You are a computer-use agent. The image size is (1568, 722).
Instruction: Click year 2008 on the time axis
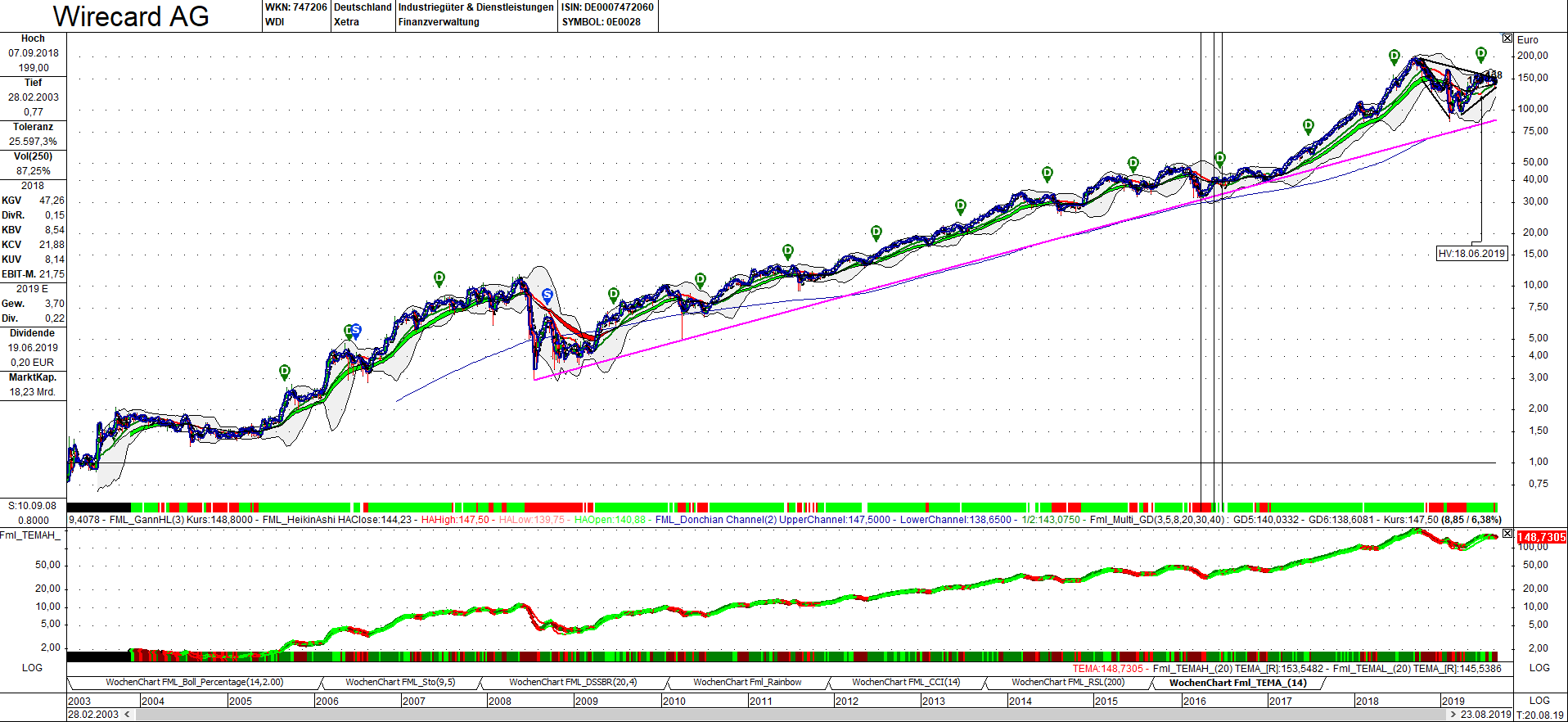[499, 701]
